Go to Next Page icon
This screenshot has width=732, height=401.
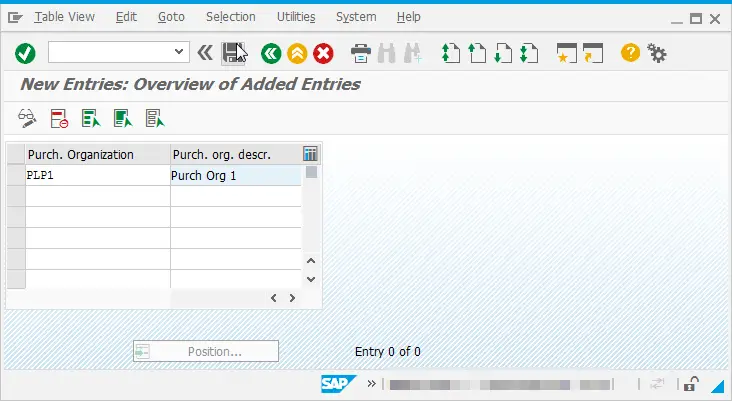pos(503,53)
